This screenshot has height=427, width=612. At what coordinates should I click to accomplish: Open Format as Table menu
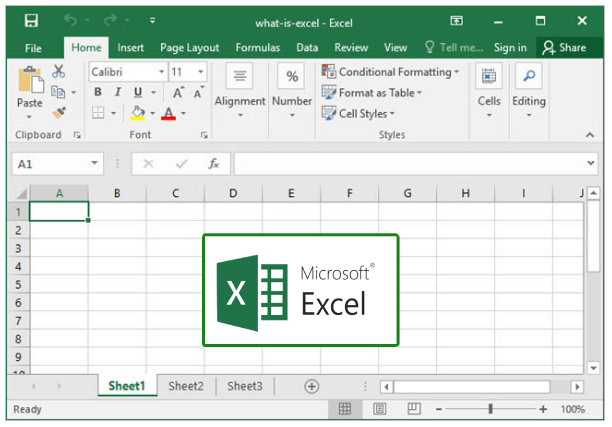[372, 93]
